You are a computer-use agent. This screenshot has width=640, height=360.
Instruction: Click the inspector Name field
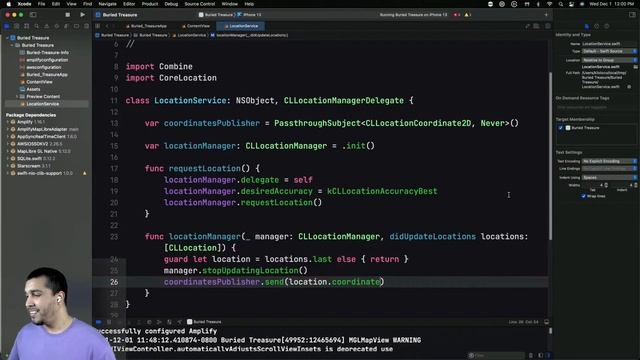pyautogui.click(x=609, y=44)
